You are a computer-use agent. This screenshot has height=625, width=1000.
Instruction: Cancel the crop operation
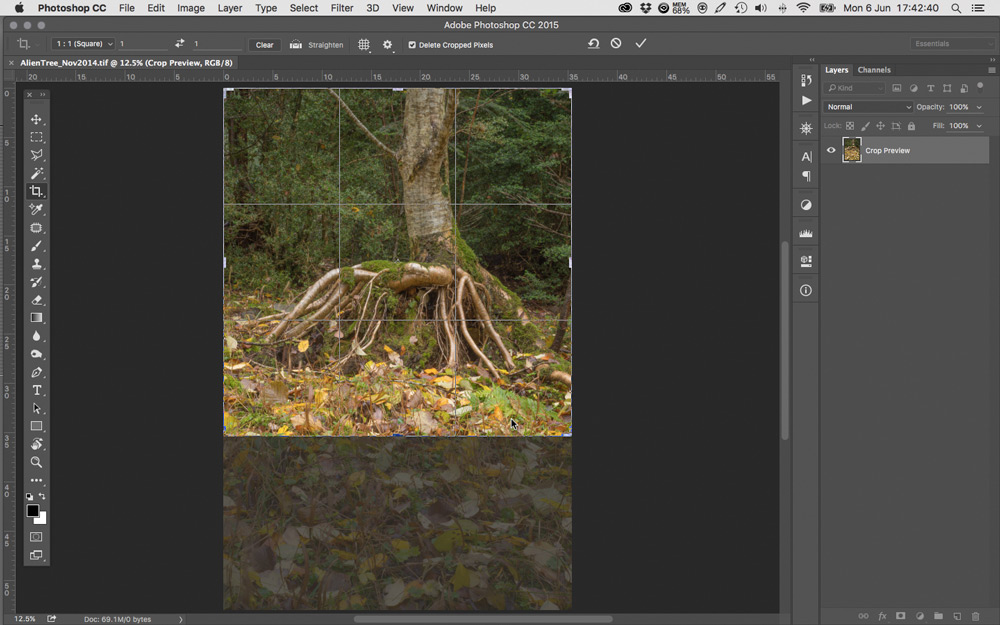[x=616, y=44]
